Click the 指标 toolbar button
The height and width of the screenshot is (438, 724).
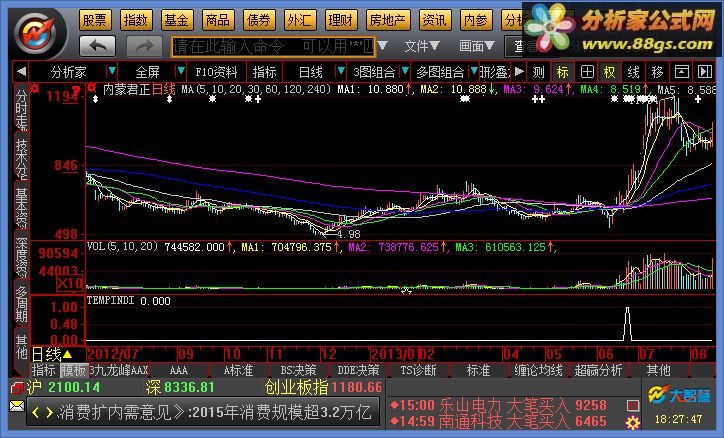[x=265, y=72]
